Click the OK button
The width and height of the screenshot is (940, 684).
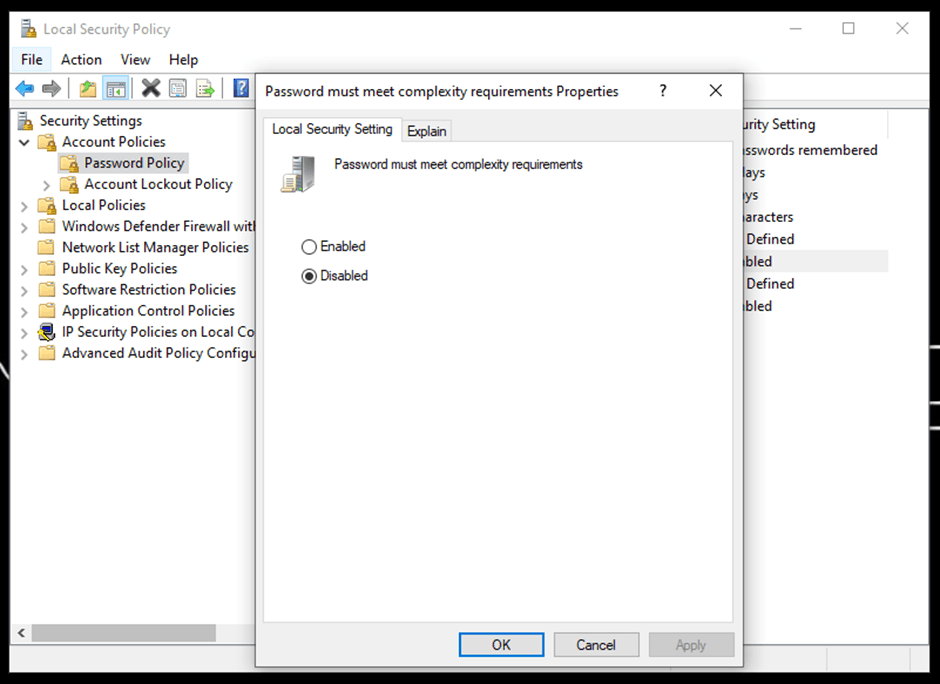(x=501, y=644)
